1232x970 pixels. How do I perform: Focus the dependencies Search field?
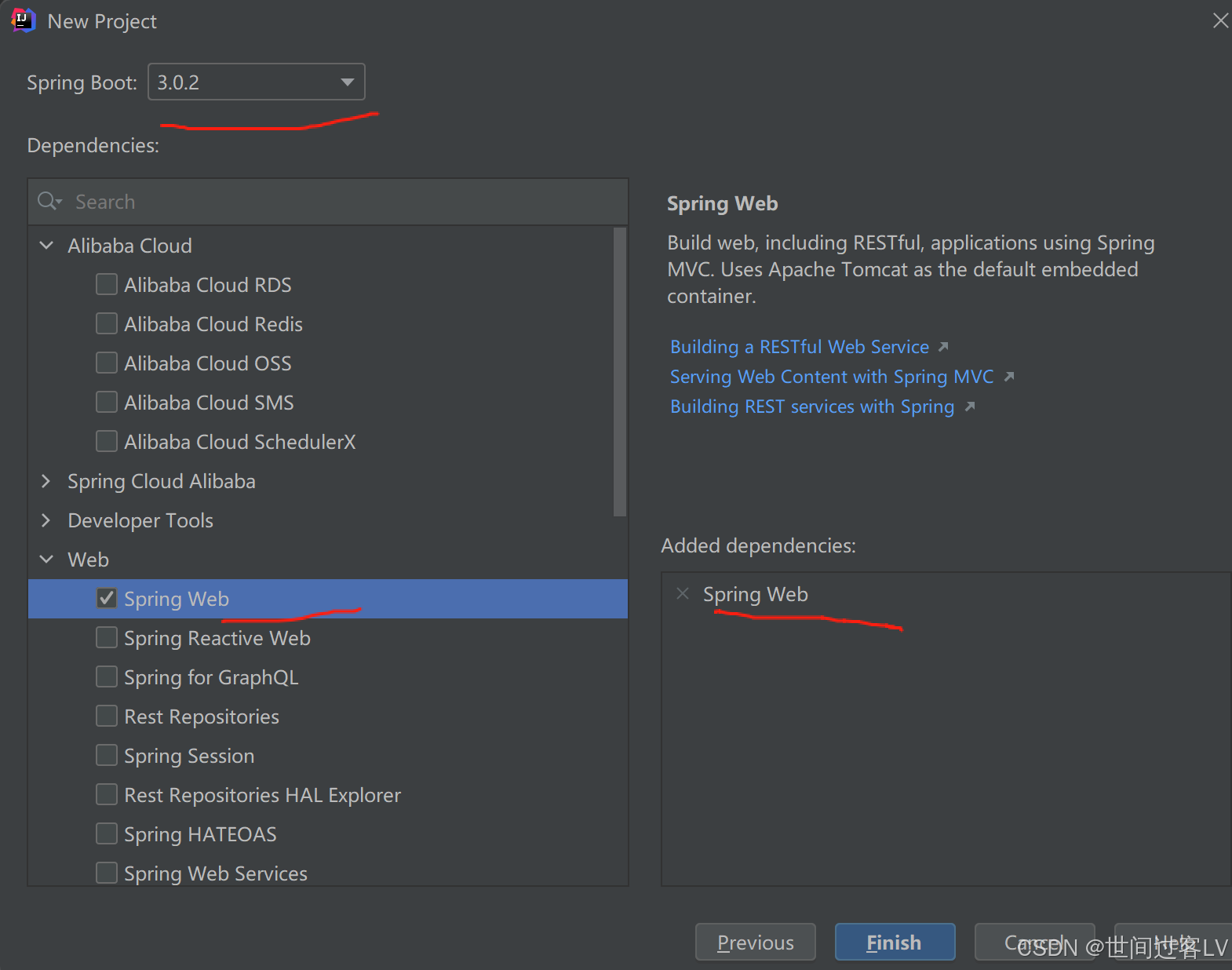pyautogui.click(x=328, y=202)
